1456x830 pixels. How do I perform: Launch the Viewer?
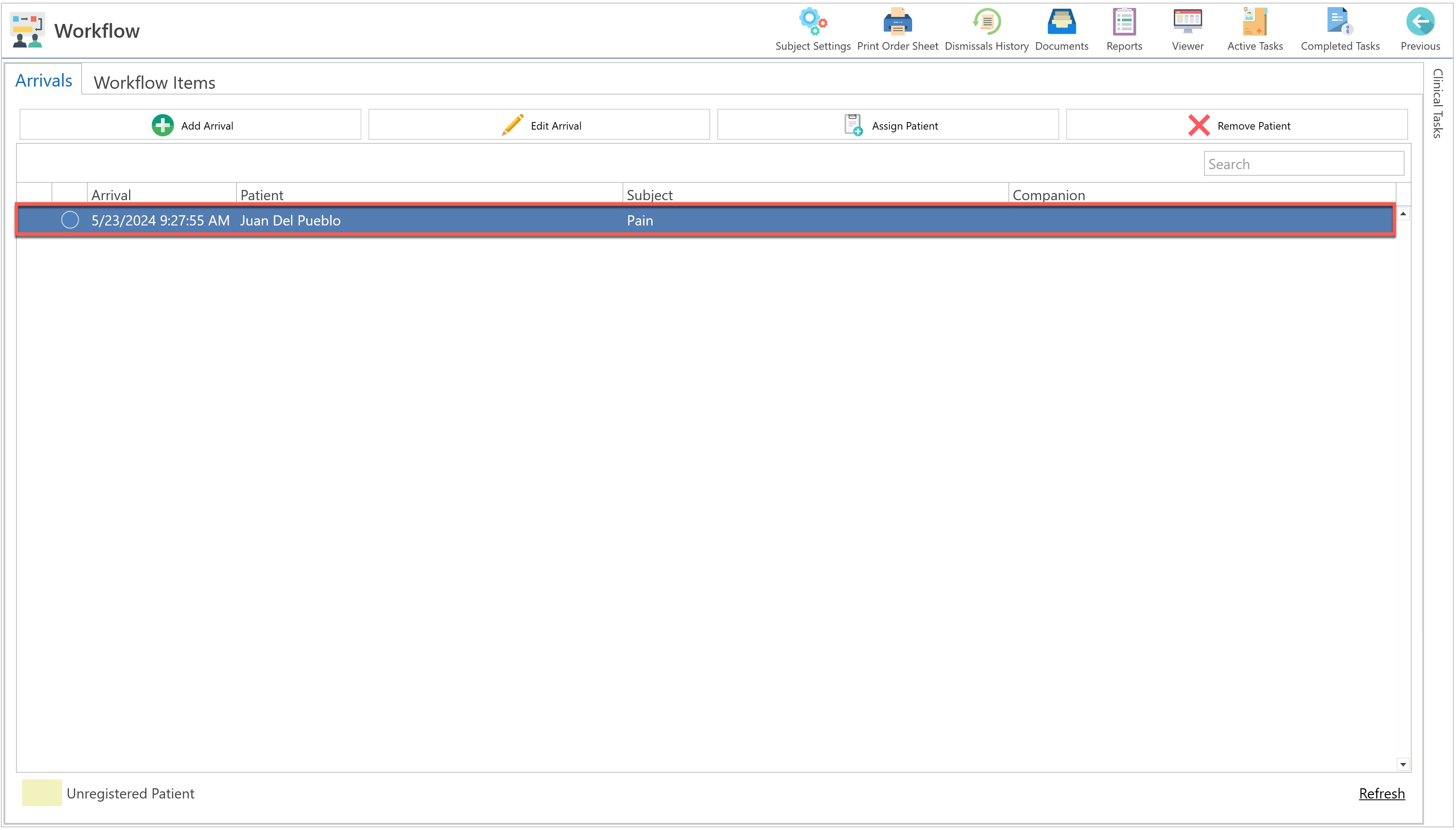[x=1187, y=23]
